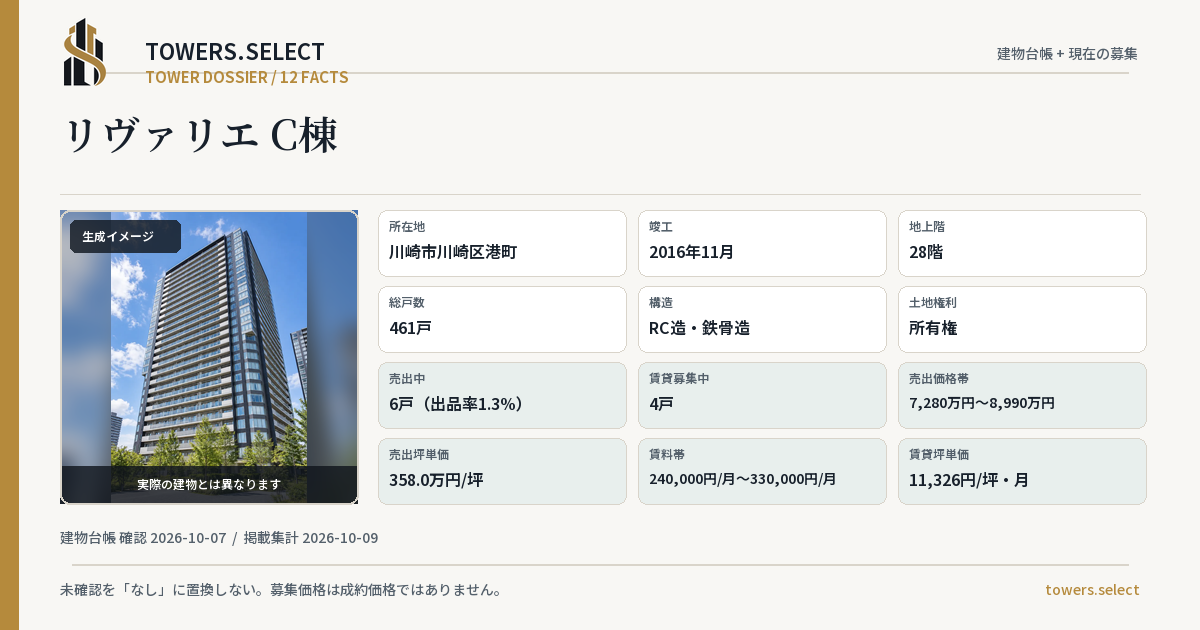Click the TOWERS.SELECT tower logo icon
Image resolution: width=1200 pixels, height=630 pixels.
(85, 52)
